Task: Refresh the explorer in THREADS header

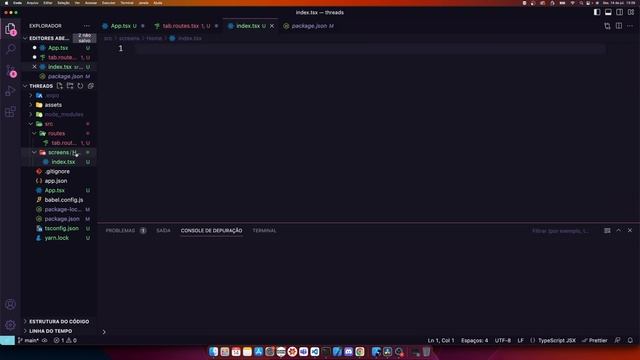Action: 80,86
